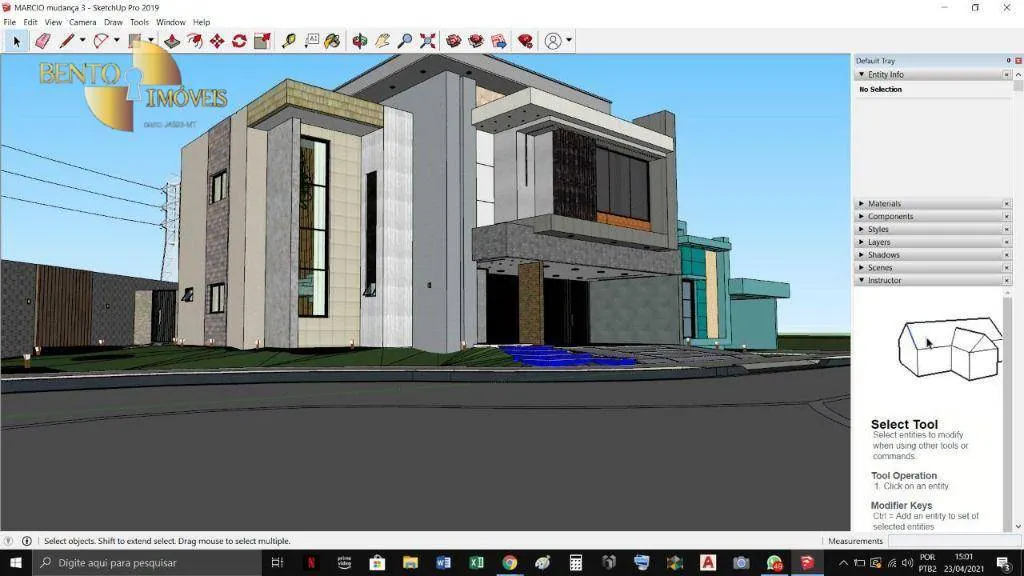The image size is (1024, 576).
Task: Open Word from the taskbar
Action: click(x=443, y=562)
